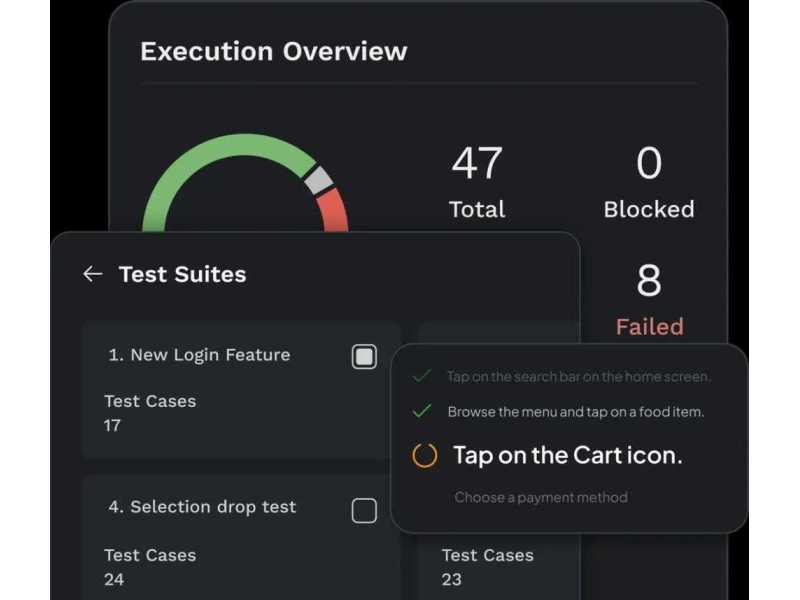Click the checkmark beside Browse the menu
800x600 pixels.
[422, 411]
